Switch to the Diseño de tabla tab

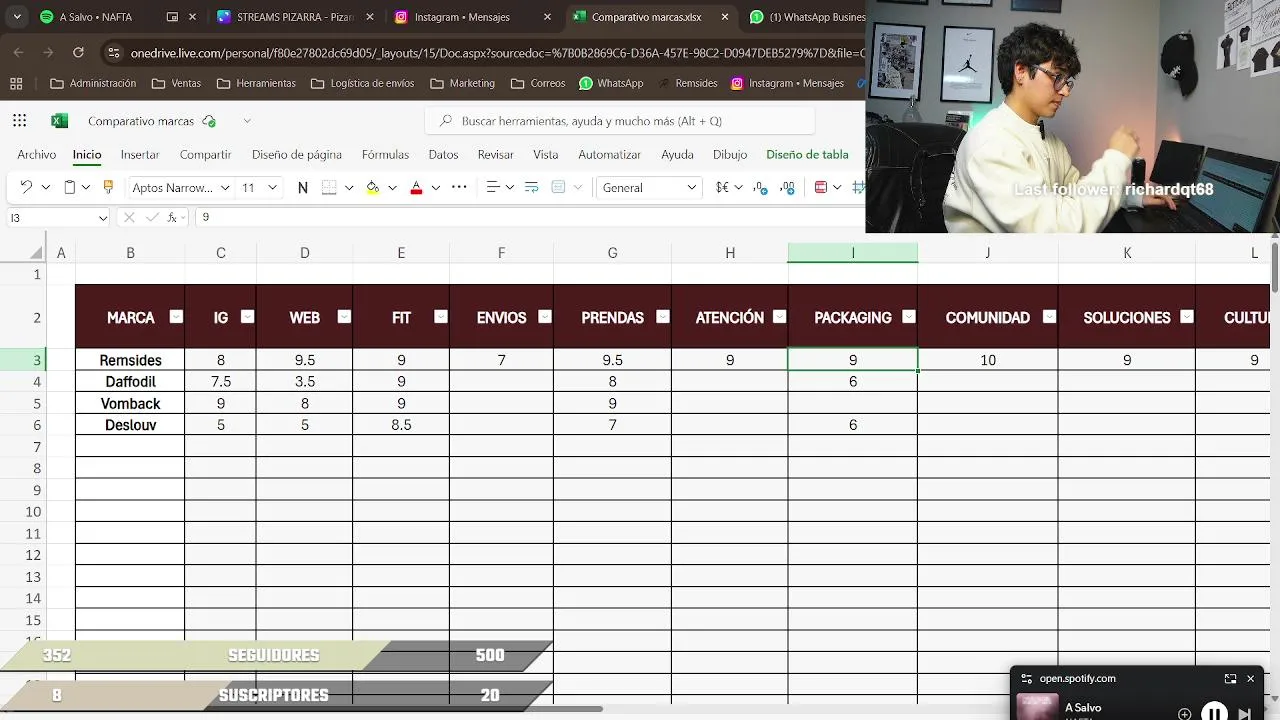click(807, 154)
